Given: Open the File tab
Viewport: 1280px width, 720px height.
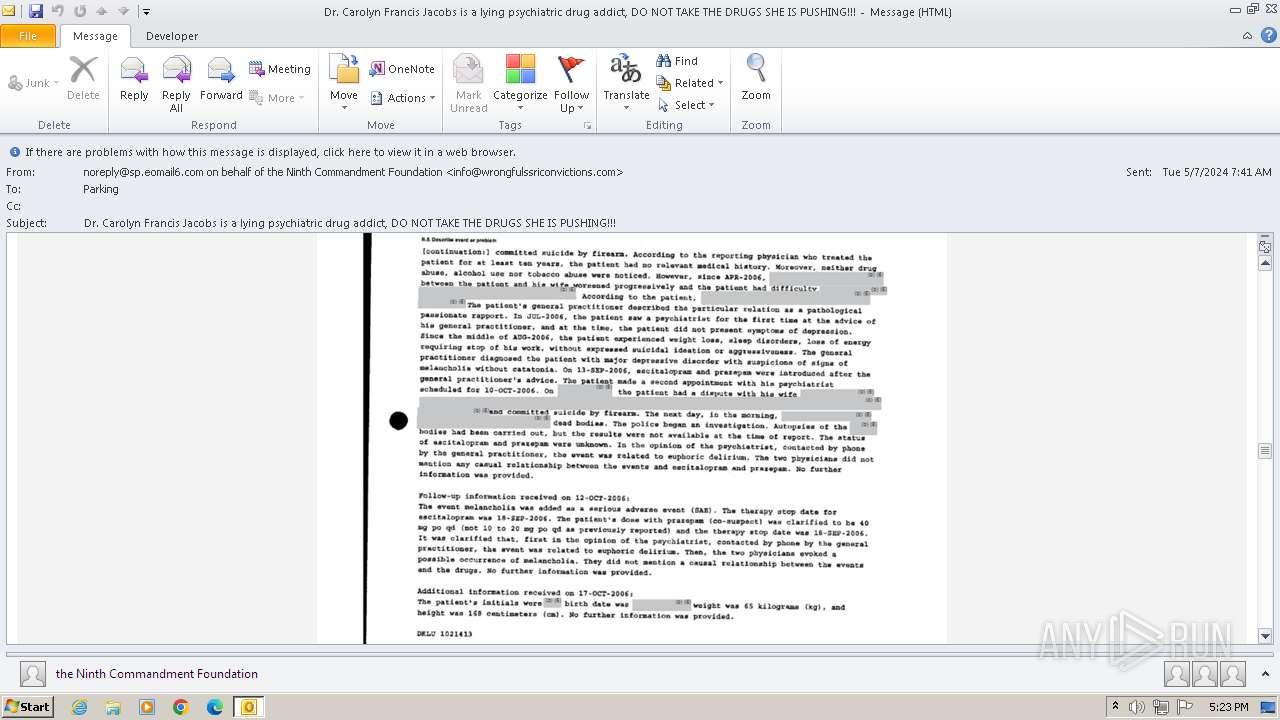Looking at the screenshot, I should tap(28, 36).
